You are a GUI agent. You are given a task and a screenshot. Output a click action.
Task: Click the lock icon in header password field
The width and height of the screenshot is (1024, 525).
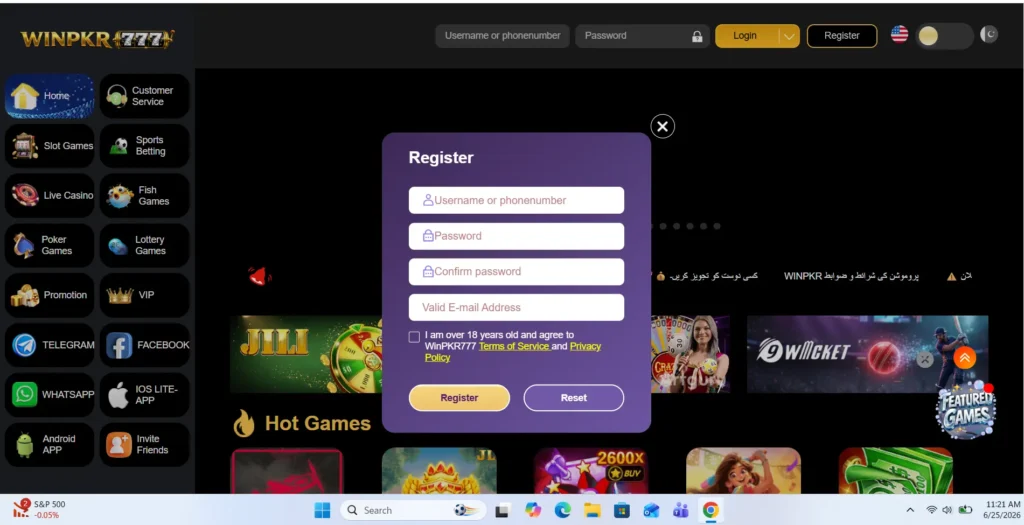click(697, 37)
